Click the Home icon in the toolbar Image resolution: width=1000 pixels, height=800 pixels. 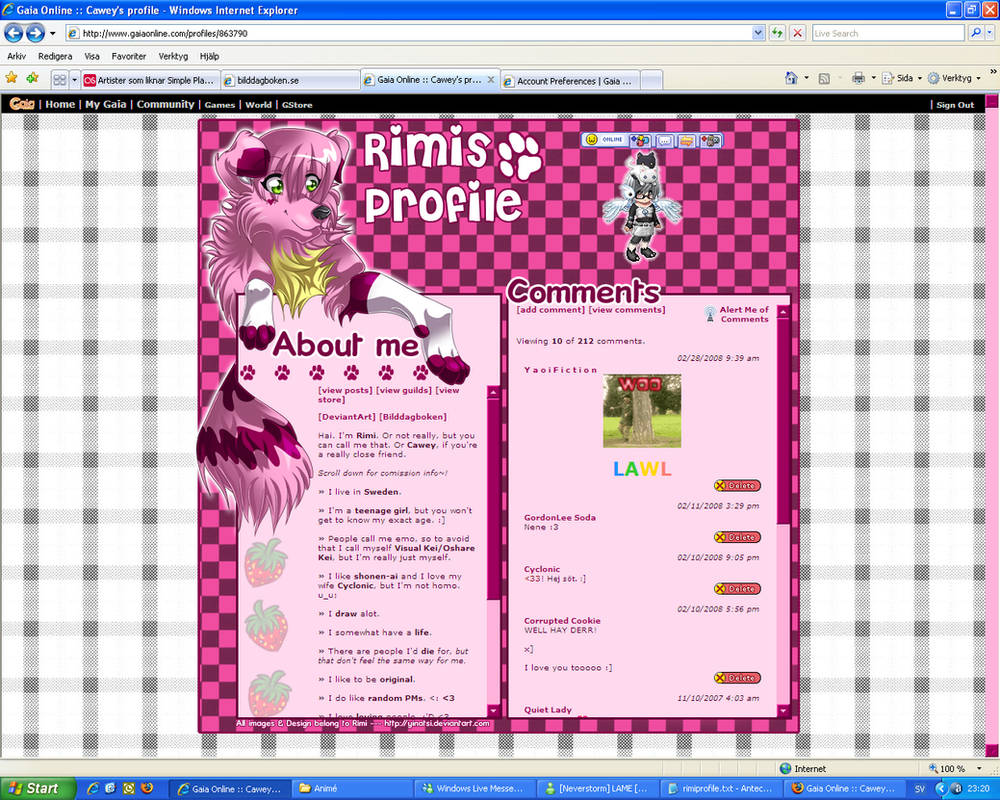coord(793,78)
